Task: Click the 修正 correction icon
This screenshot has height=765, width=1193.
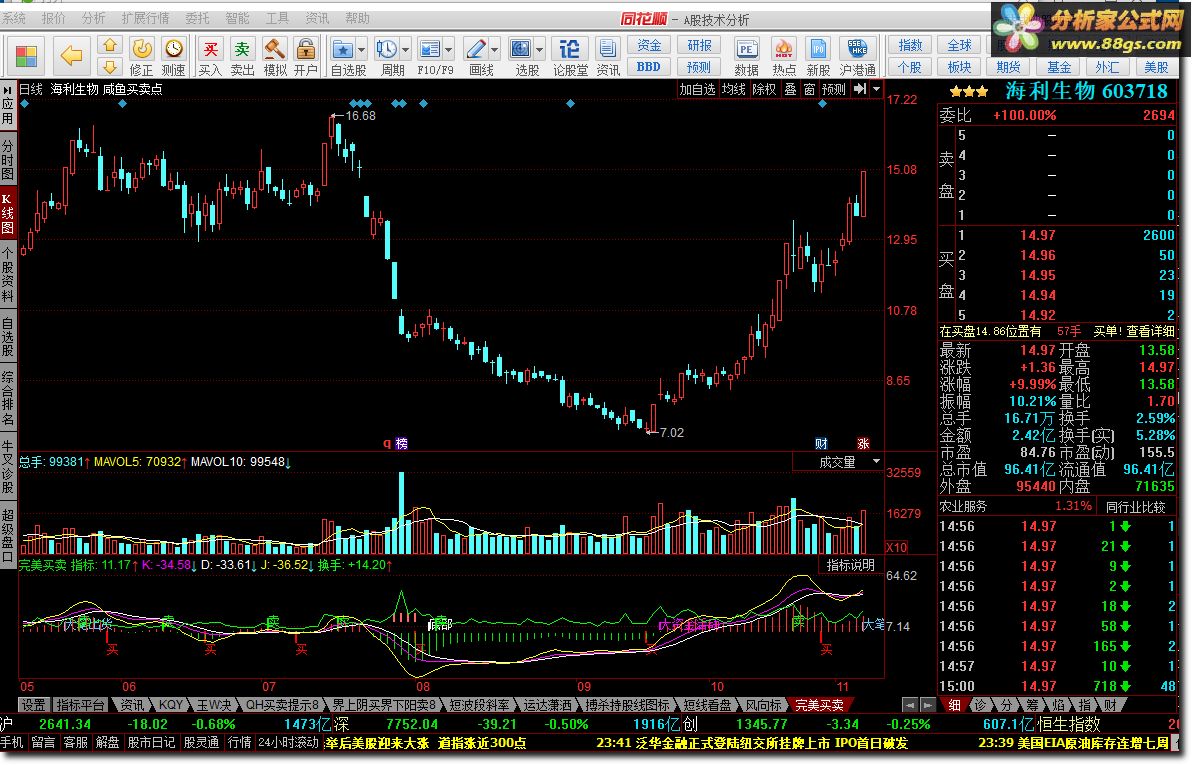Action: 142,56
